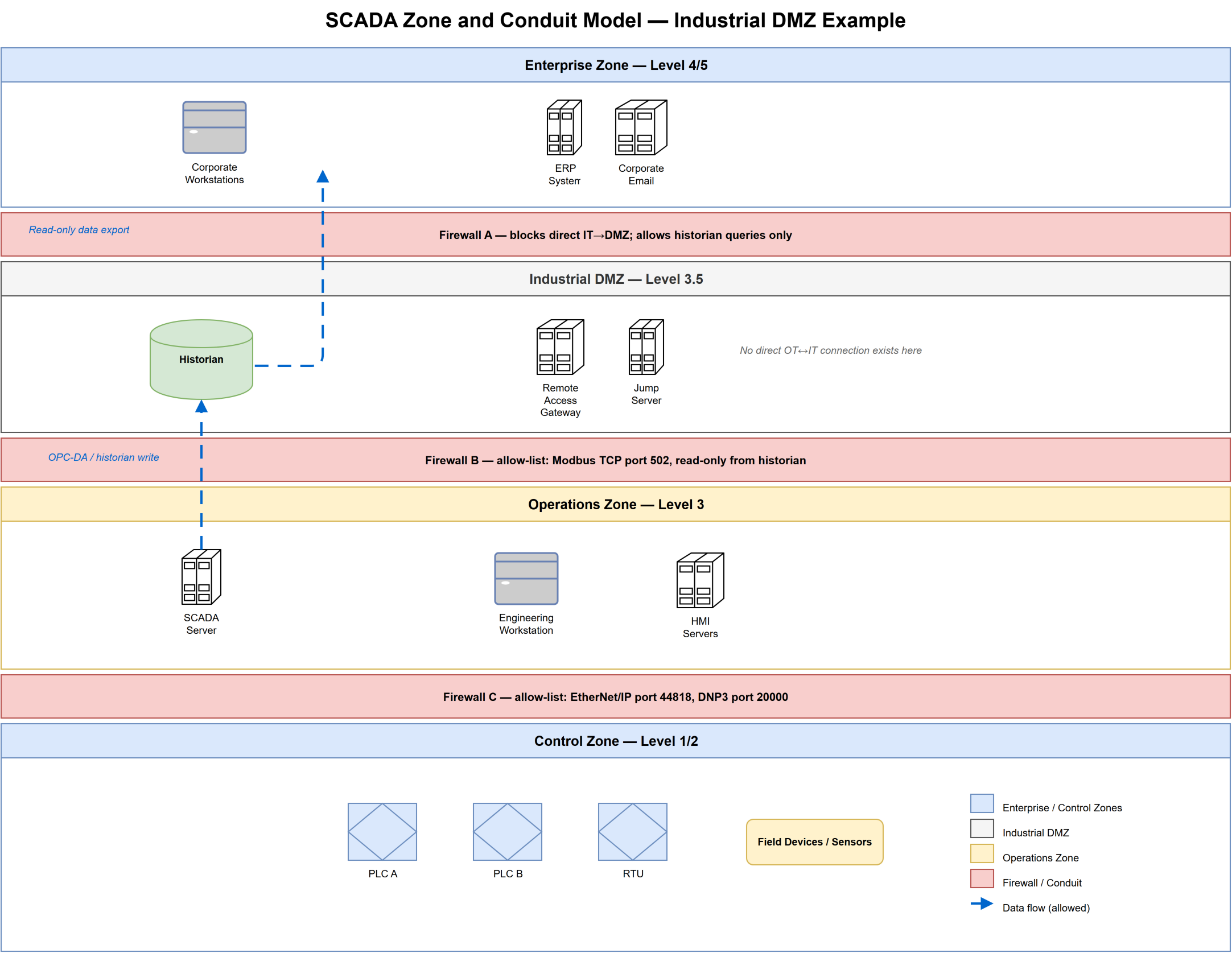This screenshot has height=953, width=1232.
Task: Select the 'No direct OT↔IT connection' note
Action: 830,350
